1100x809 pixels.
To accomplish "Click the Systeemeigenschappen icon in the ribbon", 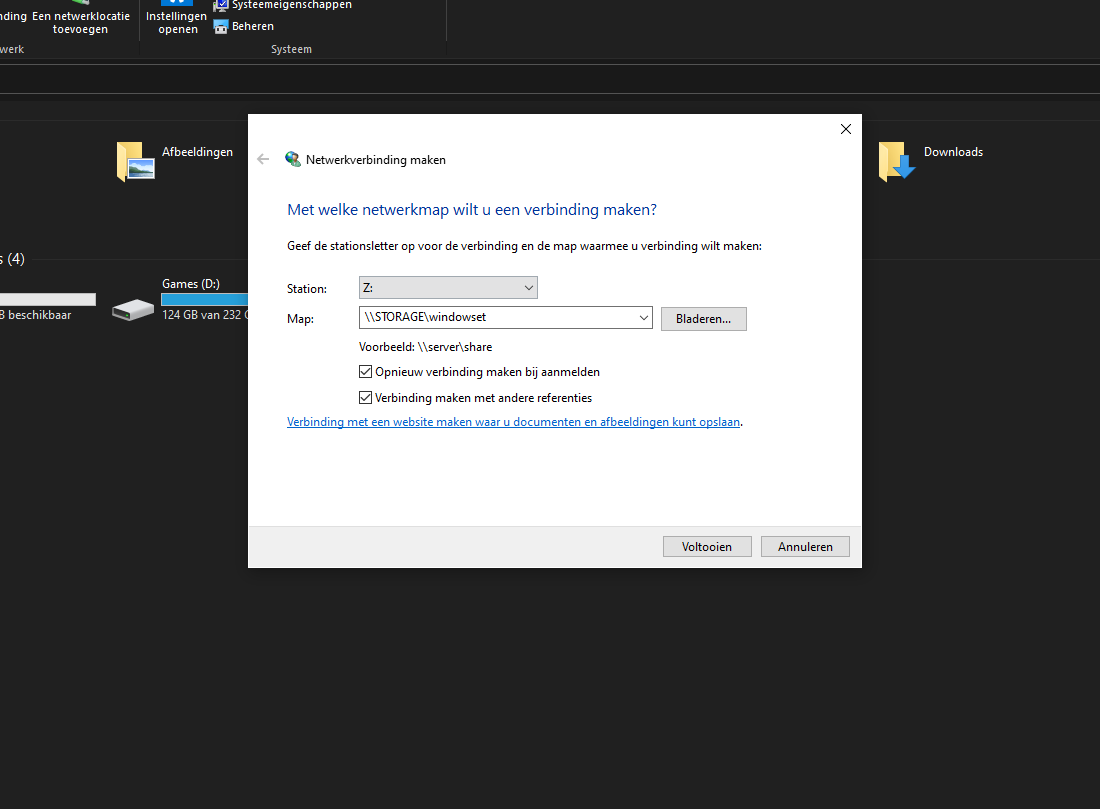I will pos(221,5).
